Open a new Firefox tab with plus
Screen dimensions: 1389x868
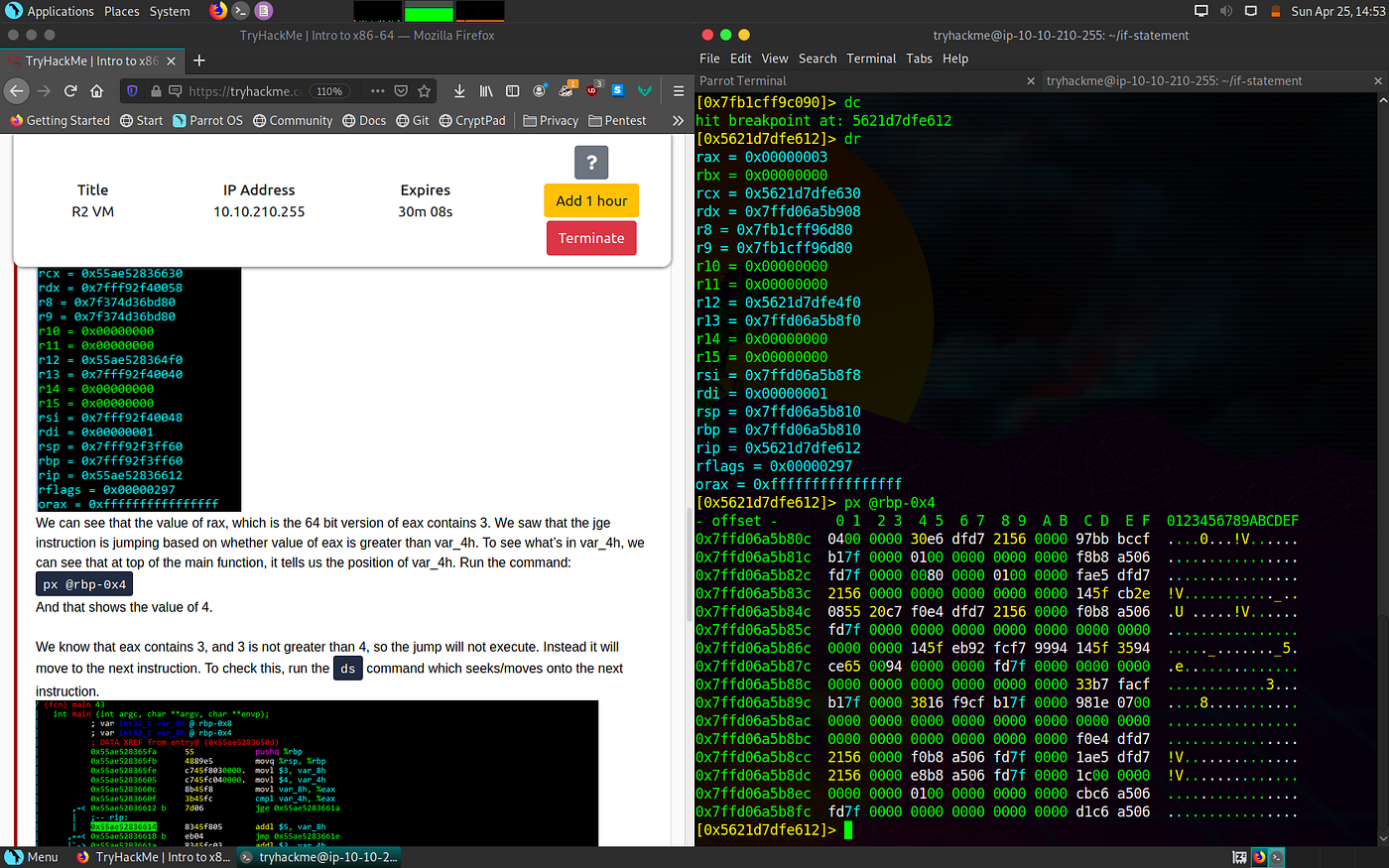(199, 61)
